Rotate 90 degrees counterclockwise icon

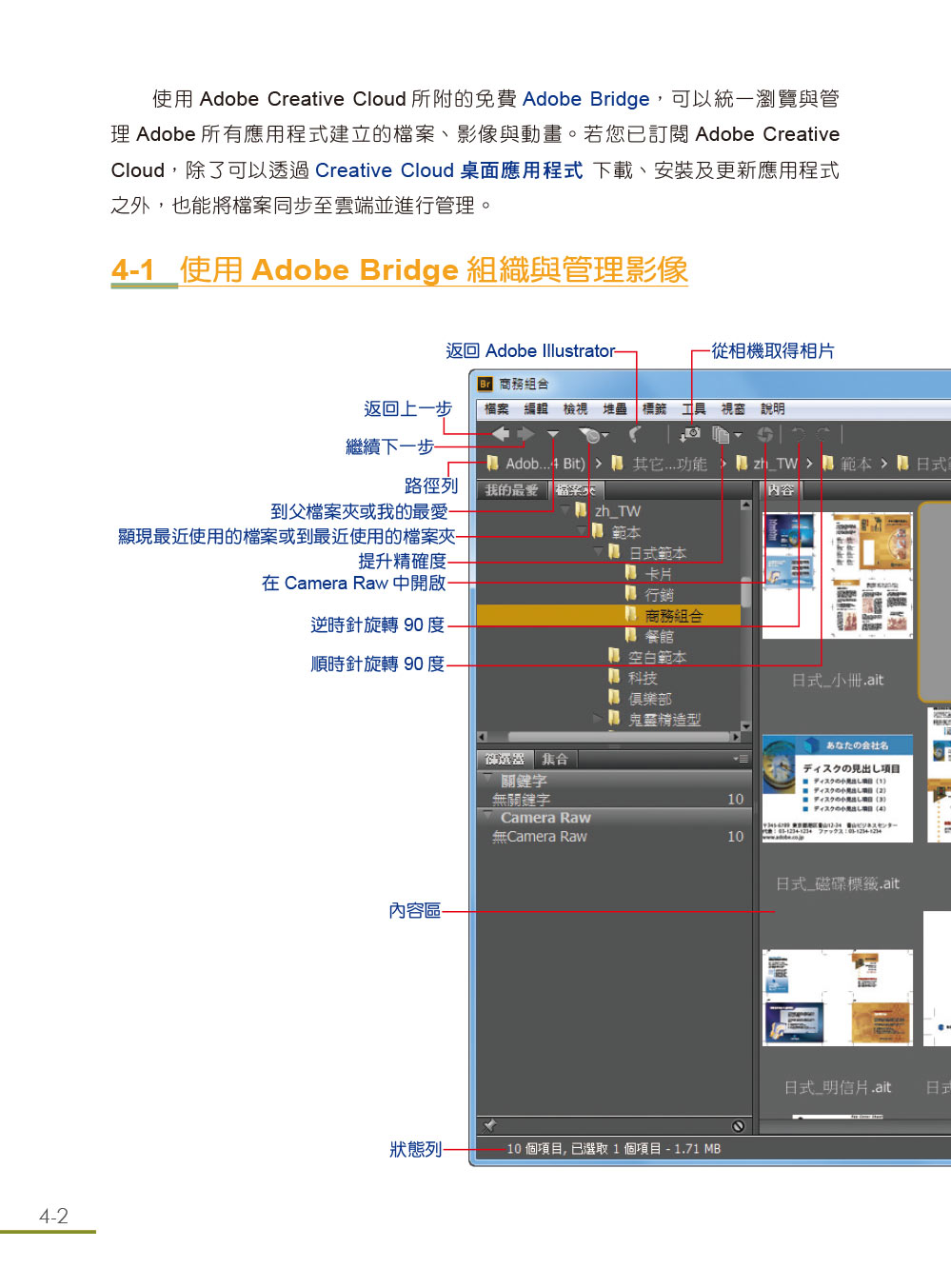799,434
